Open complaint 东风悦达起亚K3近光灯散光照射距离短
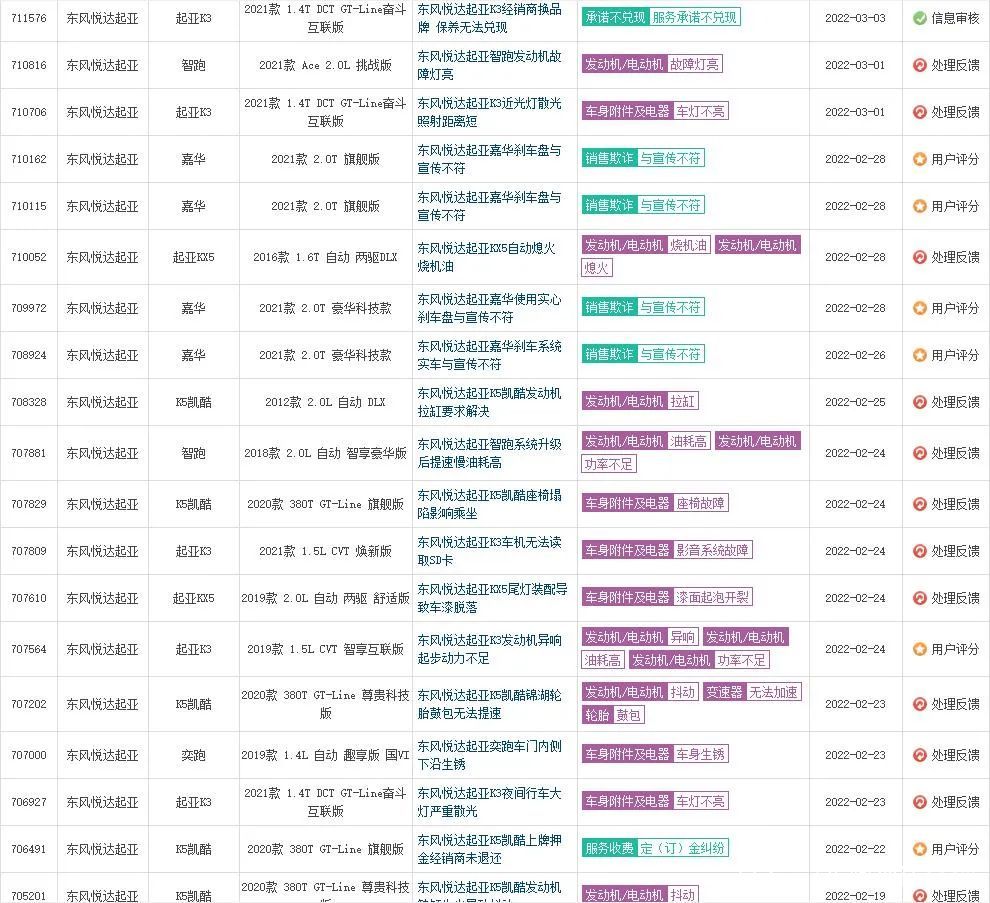Image resolution: width=990 pixels, height=903 pixels. 489,112
